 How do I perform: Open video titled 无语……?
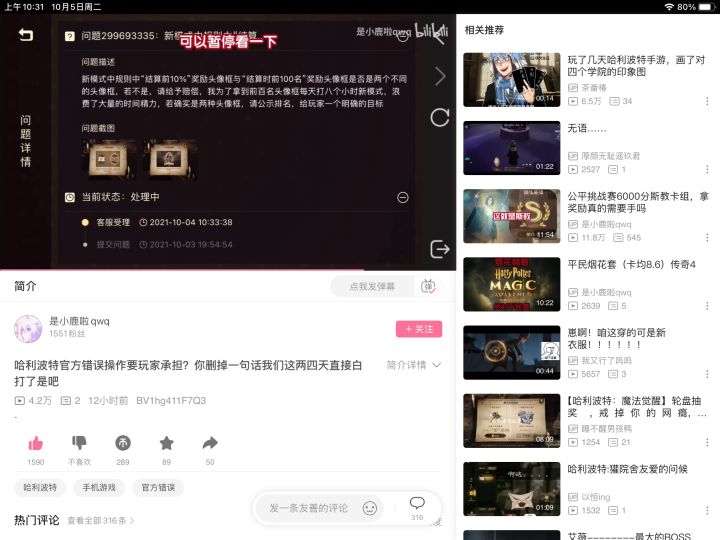click(587, 128)
